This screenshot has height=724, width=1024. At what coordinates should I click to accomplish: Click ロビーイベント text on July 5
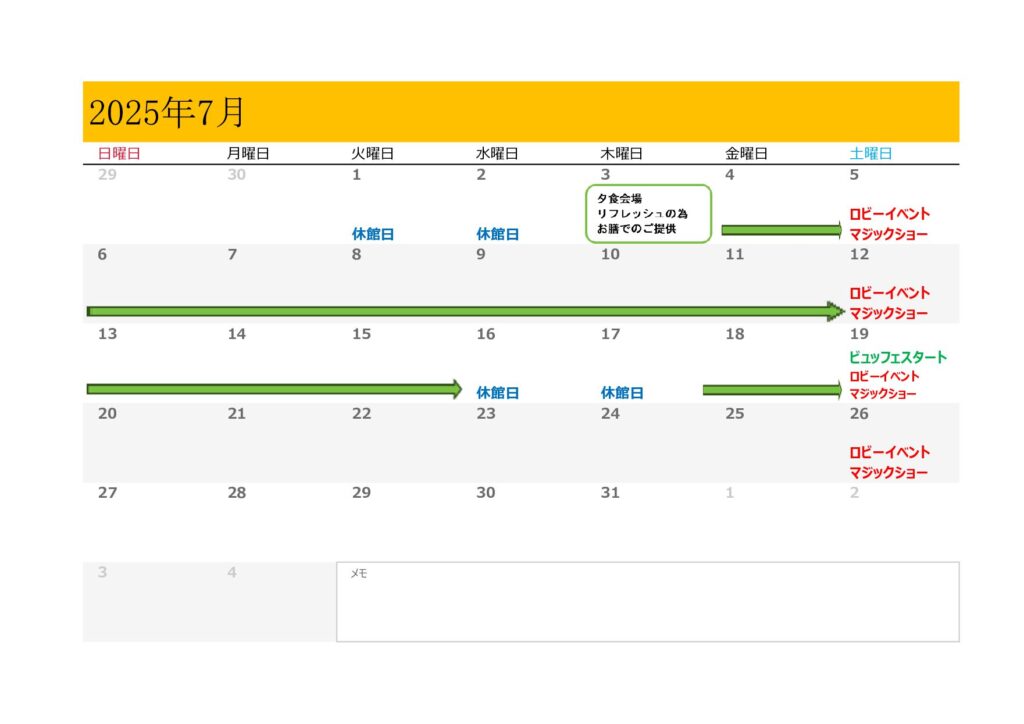tap(889, 213)
